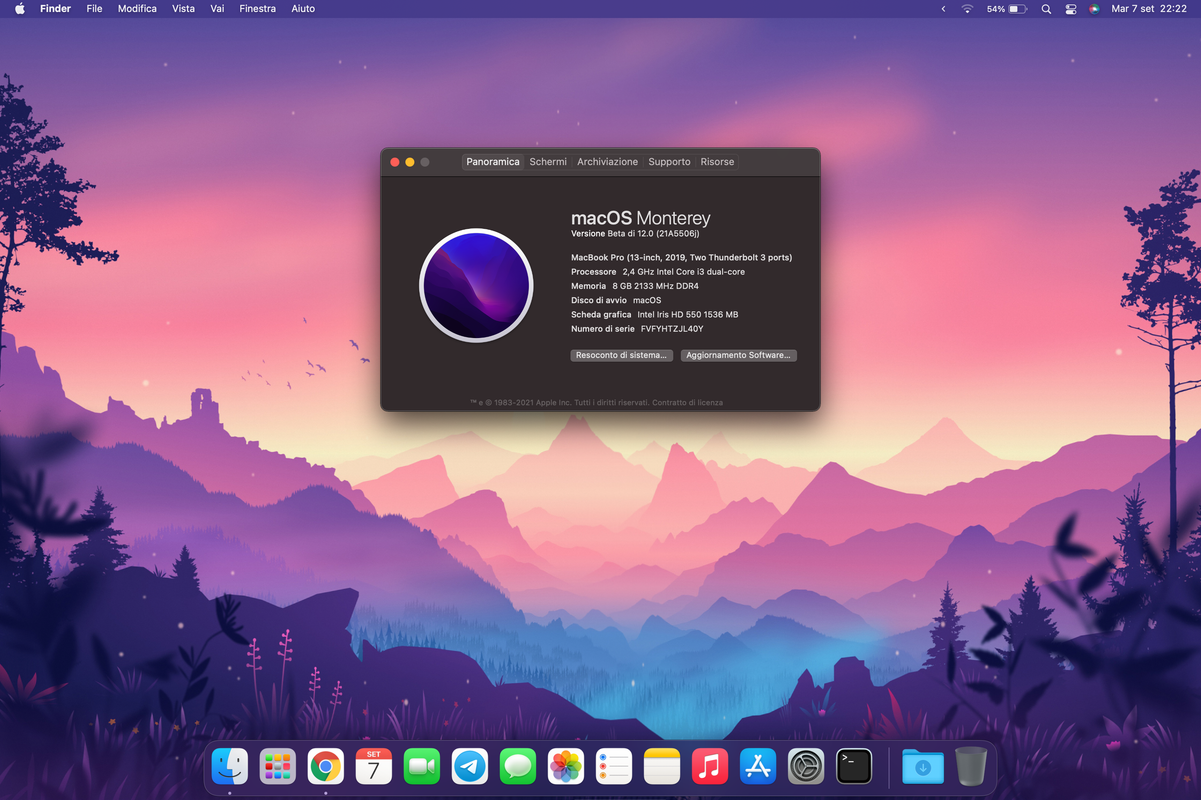This screenshot has width=1201, height=800.
Task: Open the Aiuto menu
Action: pyautogui.click(x=303, y=9)
